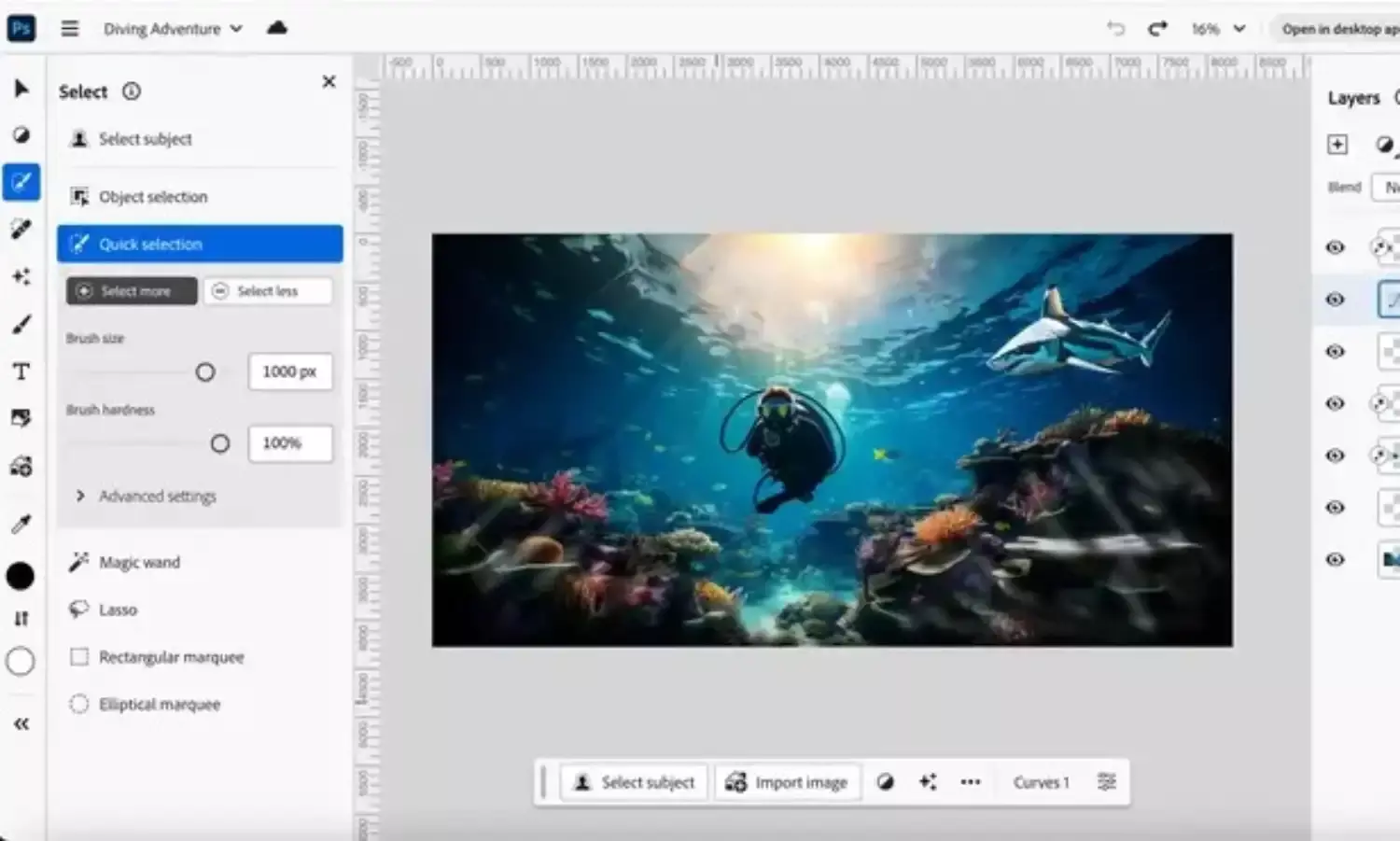This screenshot has height=841, width=1400.
Task: Hide the bottom layer via eye icon
Action: coord(1336,560)
